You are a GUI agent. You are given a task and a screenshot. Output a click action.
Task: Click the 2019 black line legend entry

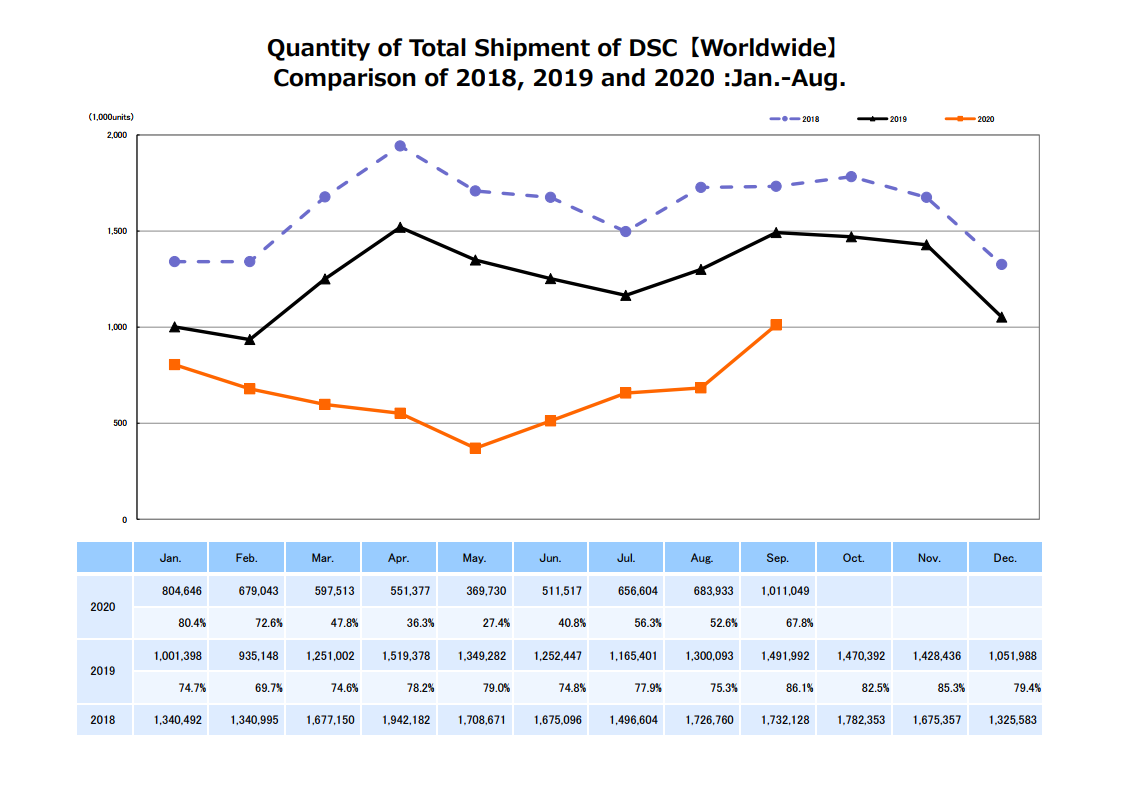(881, 119)
